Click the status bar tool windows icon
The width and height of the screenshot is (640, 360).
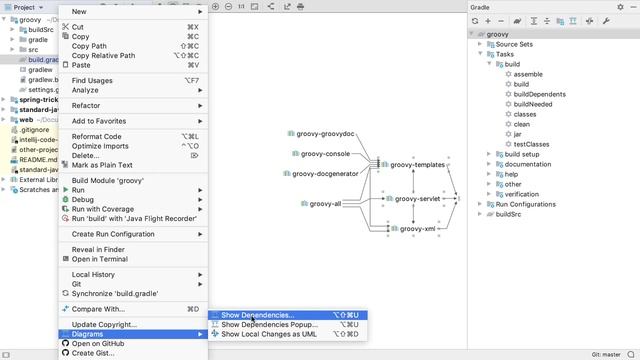(6, 355)
